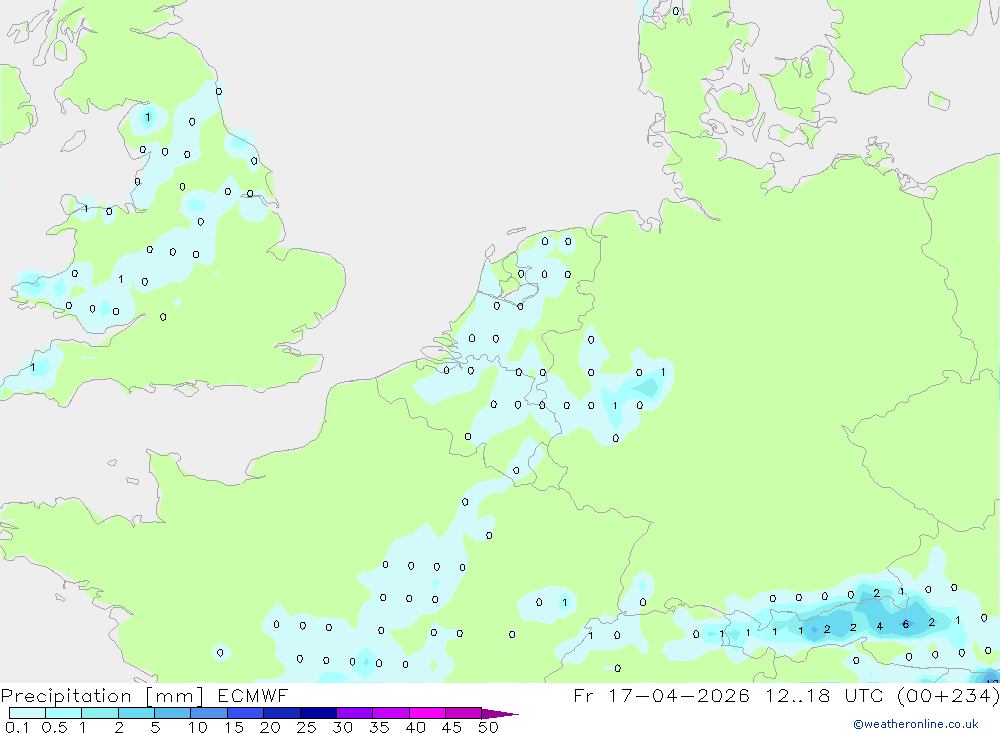Click the 40–45 mm legend color swatch
This screenshot has height=733, width=1000.
tap(427, 713)
